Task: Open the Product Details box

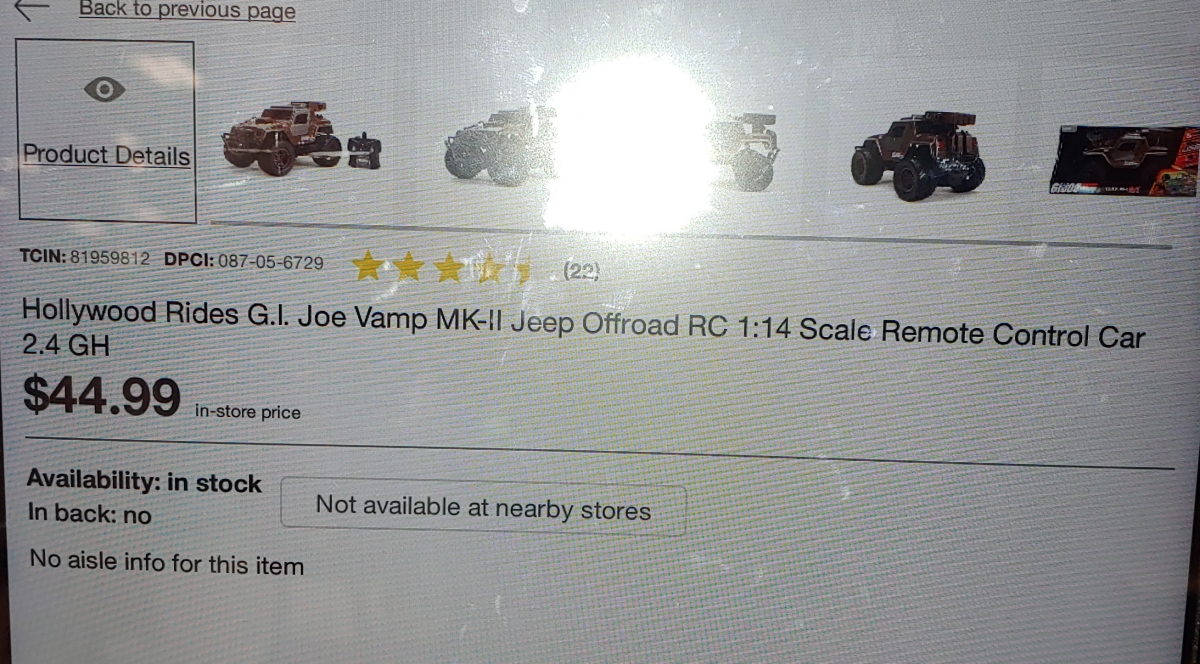Action: tap(105, 131)
